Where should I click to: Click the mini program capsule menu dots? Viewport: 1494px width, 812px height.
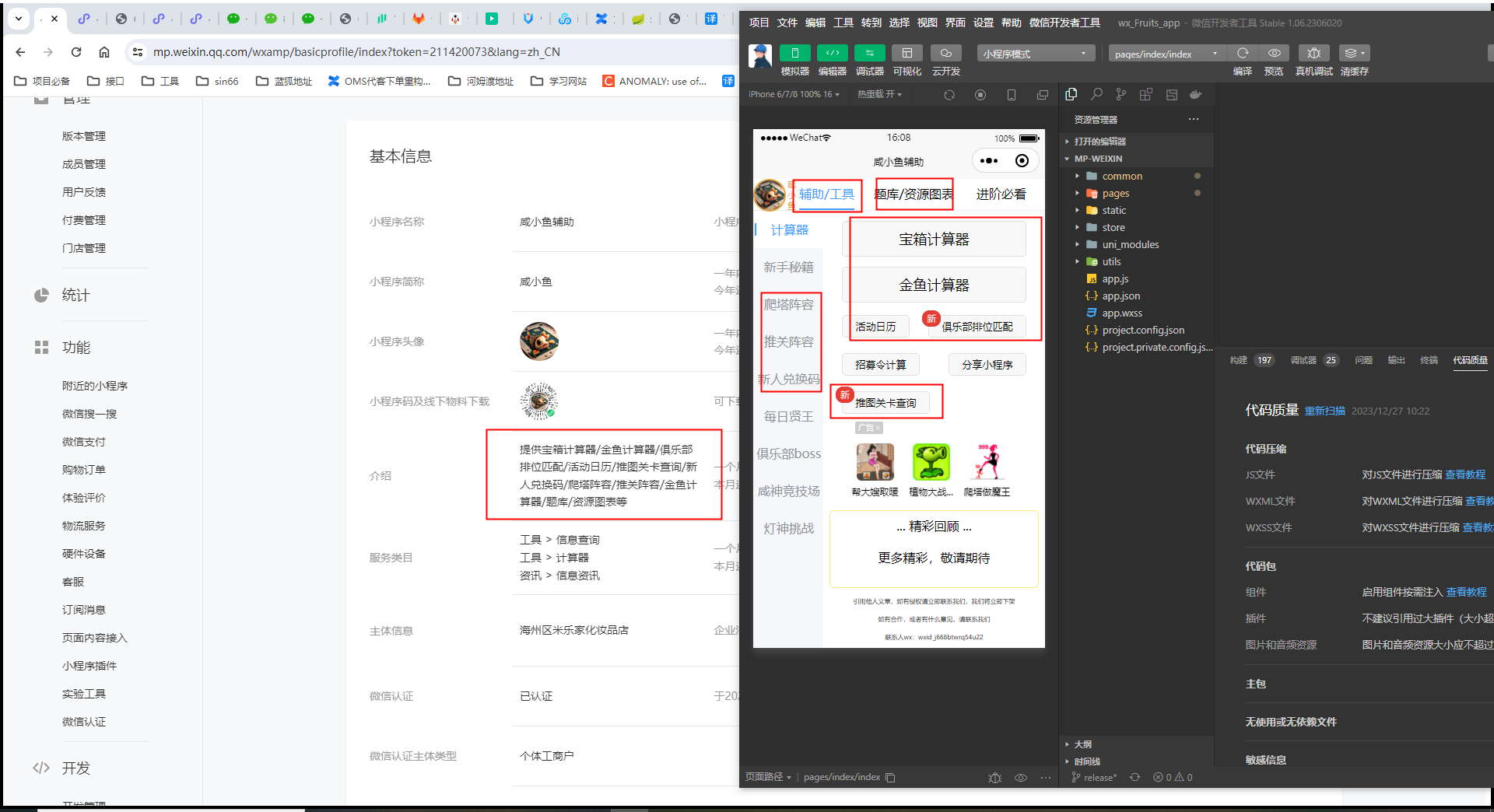pyautogui.click(x=989, y=161)
